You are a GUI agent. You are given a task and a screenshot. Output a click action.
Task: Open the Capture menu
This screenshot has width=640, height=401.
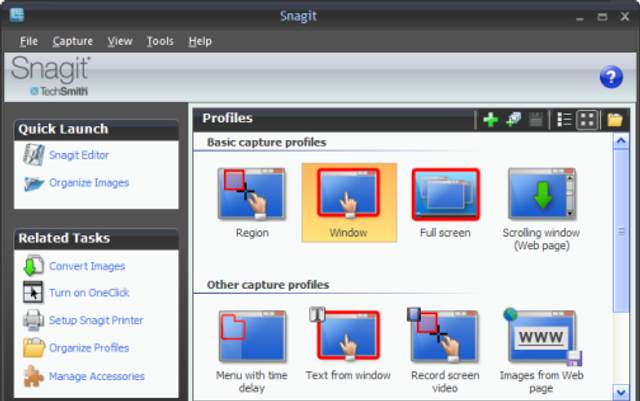click(72, 41)
